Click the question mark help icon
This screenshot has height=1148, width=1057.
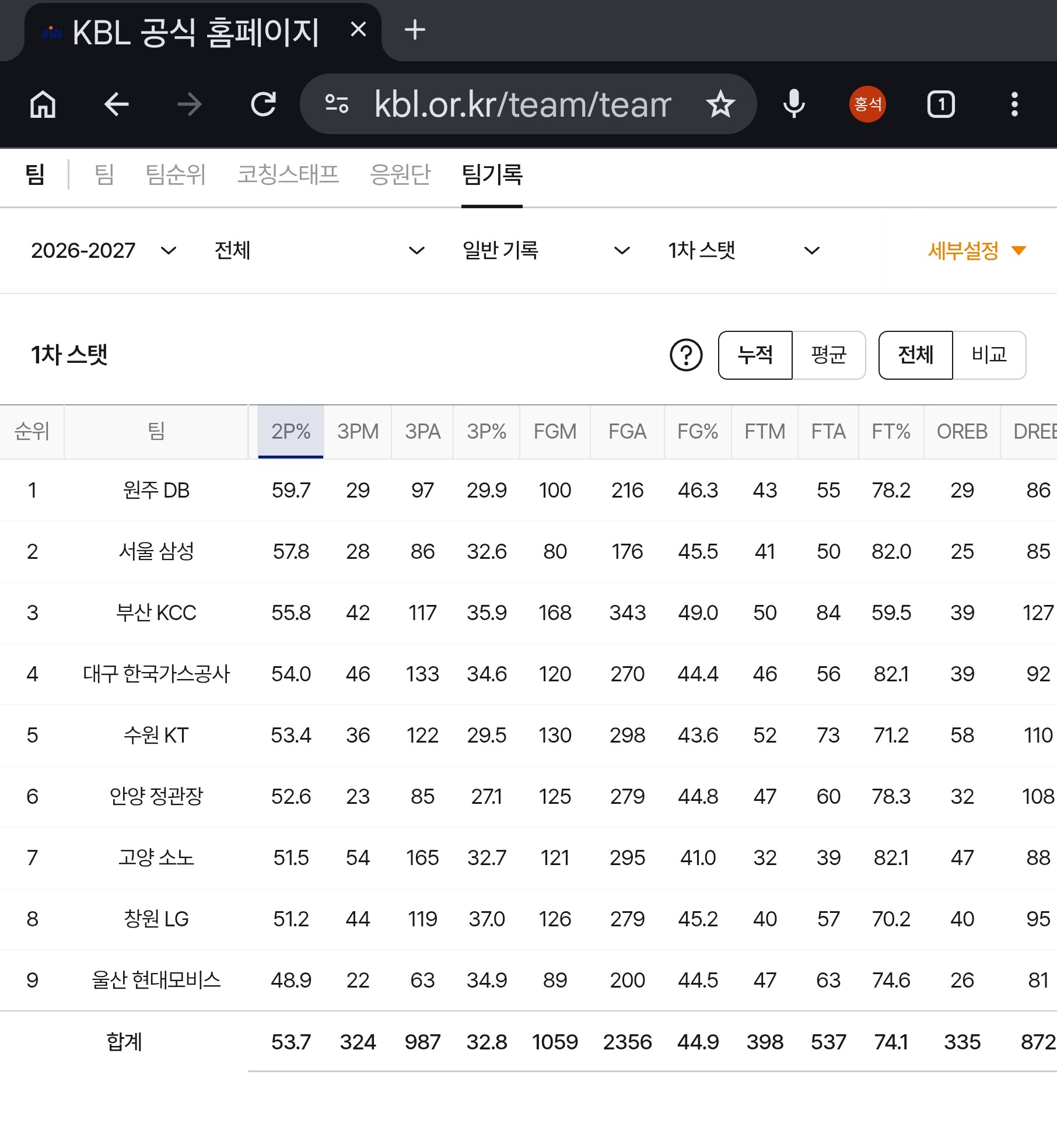click(x=686, y=355)
